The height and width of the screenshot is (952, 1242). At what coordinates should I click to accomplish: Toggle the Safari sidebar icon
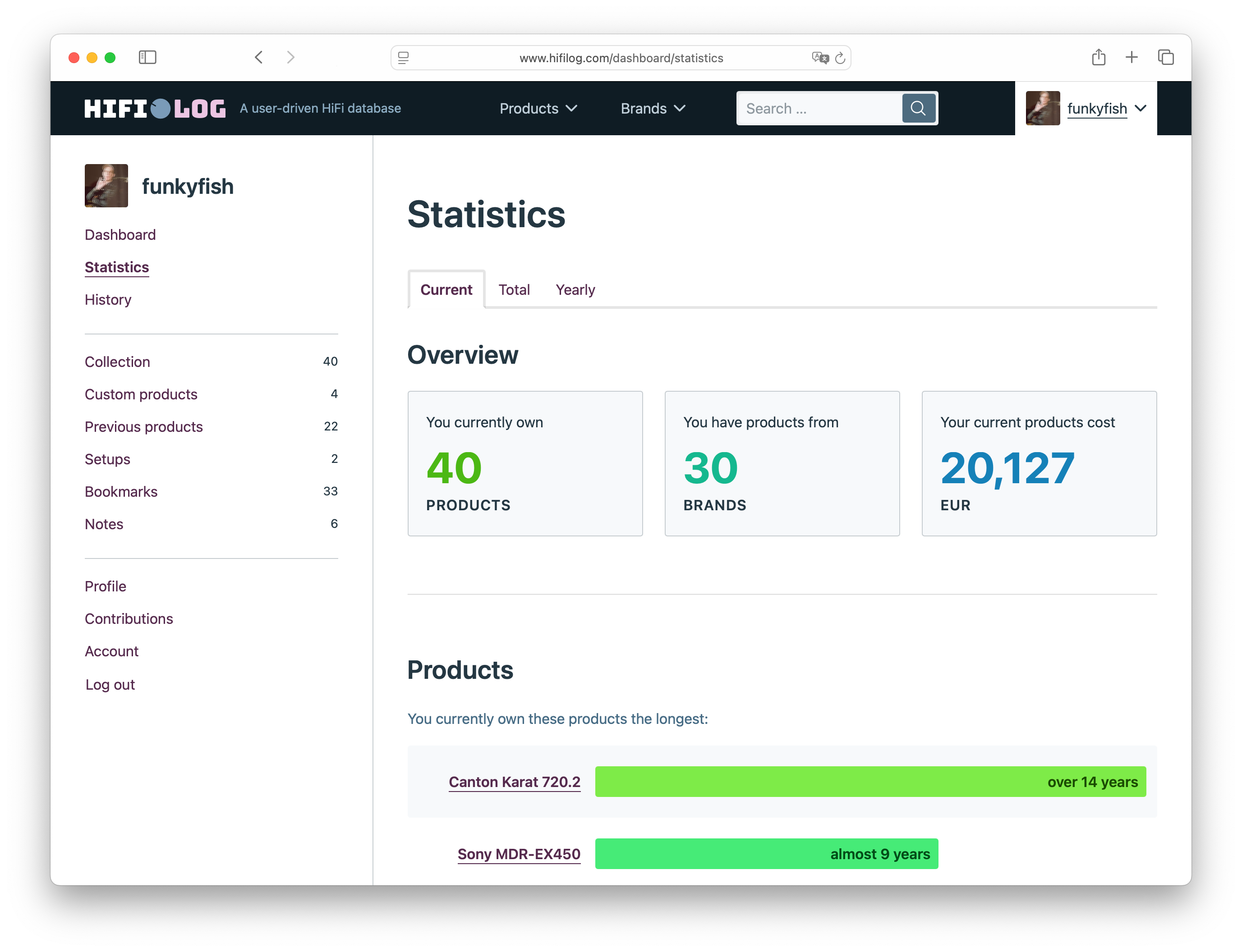pos(147,57)
